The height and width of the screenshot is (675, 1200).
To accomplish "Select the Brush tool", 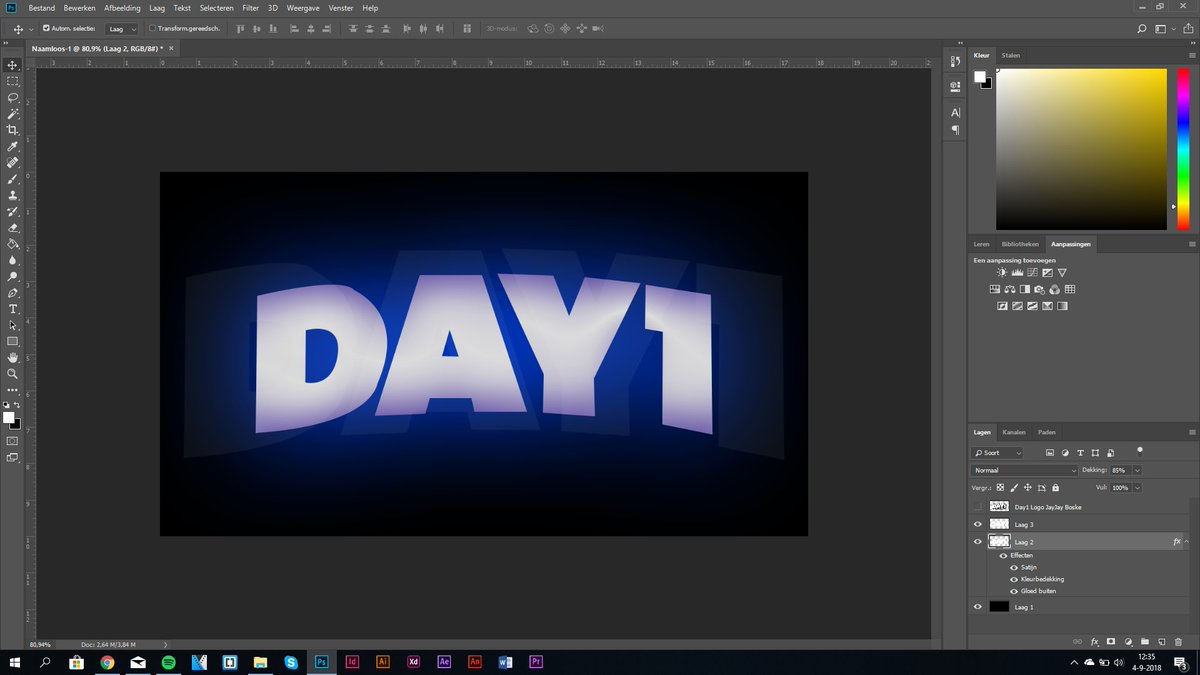I will coord(13,179).
